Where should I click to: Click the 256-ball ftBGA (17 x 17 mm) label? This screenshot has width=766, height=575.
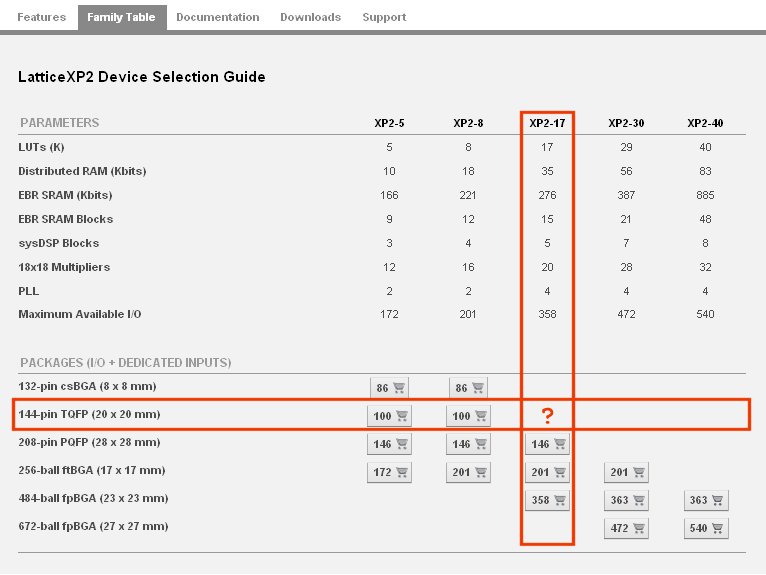coord(92,470)
